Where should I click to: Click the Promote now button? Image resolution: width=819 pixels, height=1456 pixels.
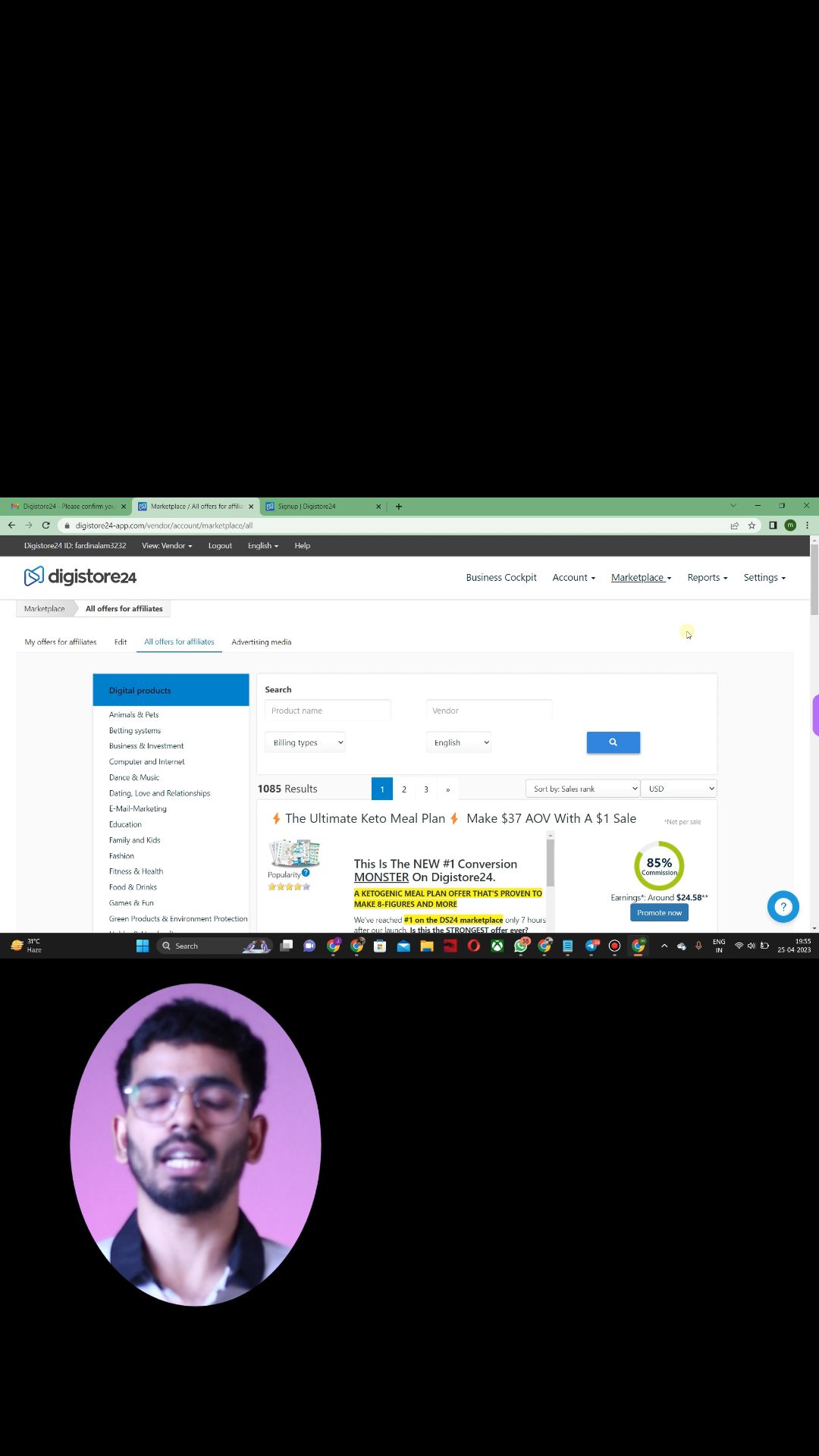(x=659, y=912)
